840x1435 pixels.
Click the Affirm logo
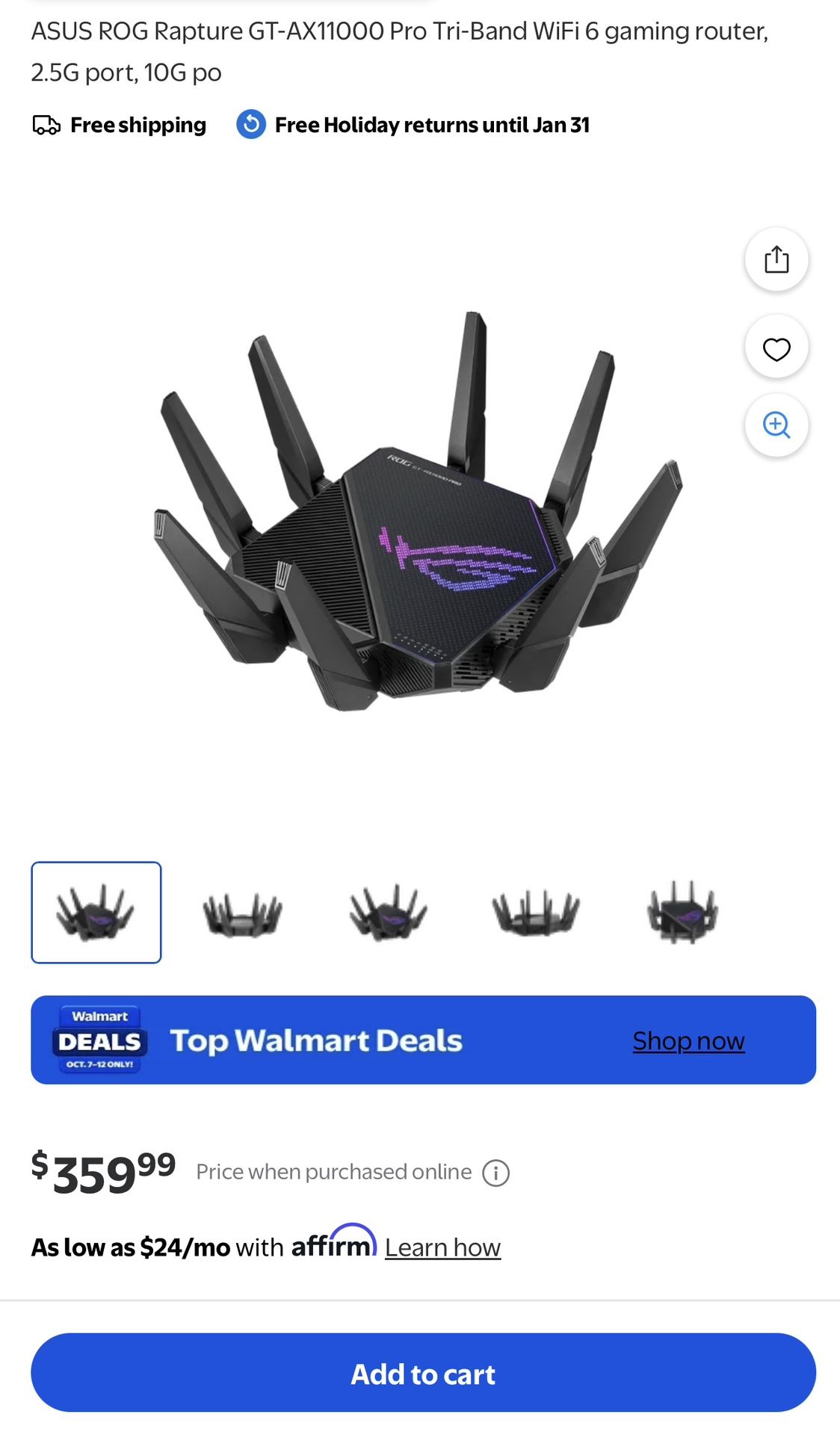tap(334, 1241)
